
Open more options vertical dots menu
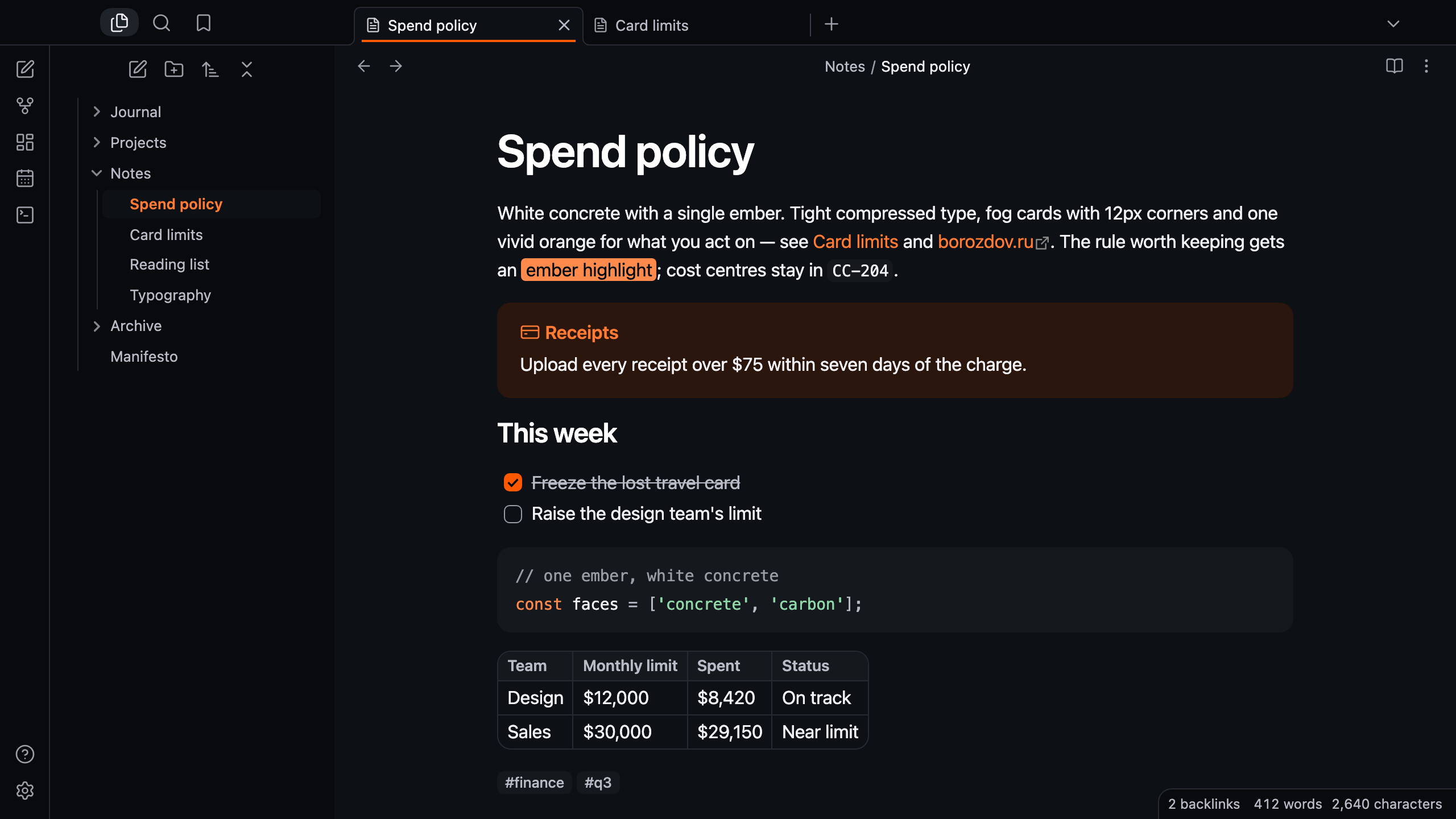click(x=1426, y=66)
